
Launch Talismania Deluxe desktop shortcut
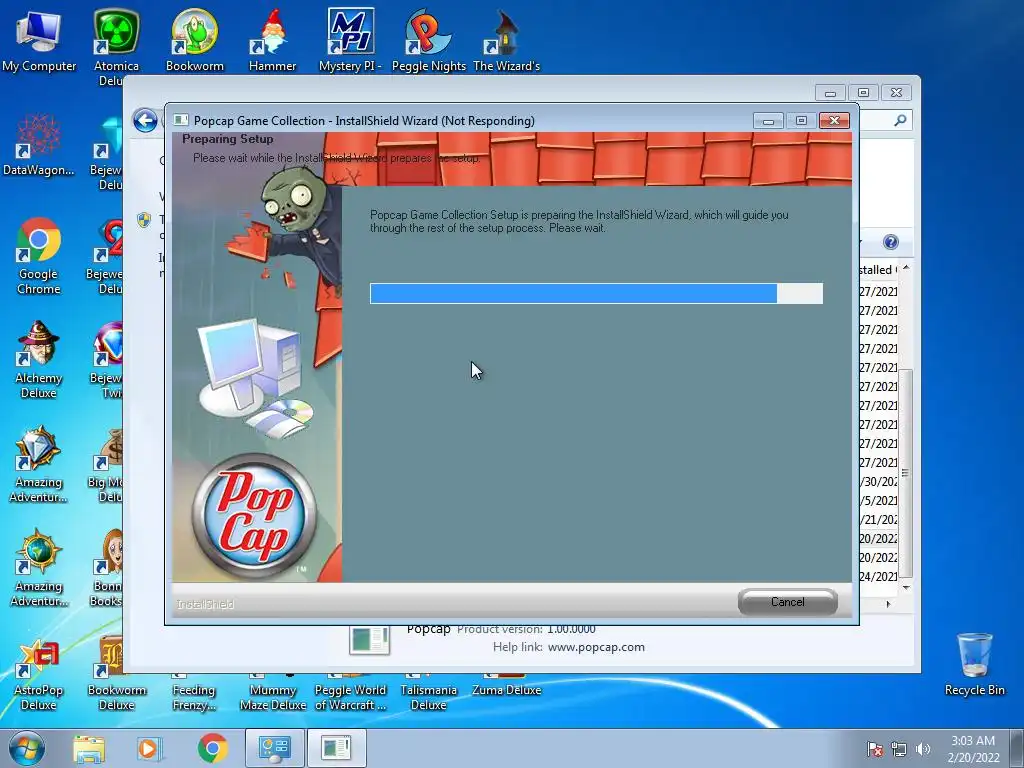(428, 694)
